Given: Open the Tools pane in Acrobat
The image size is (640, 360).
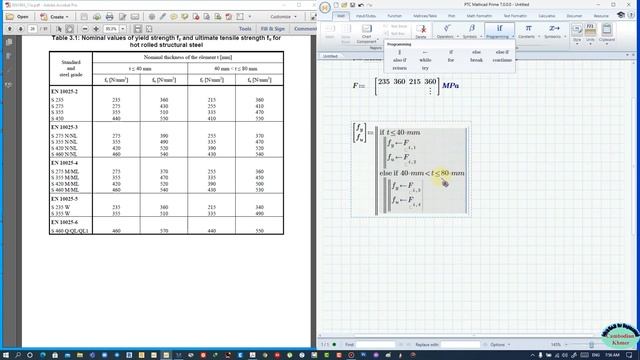Looking at the screenshot, I should click(x=245, y=29).
